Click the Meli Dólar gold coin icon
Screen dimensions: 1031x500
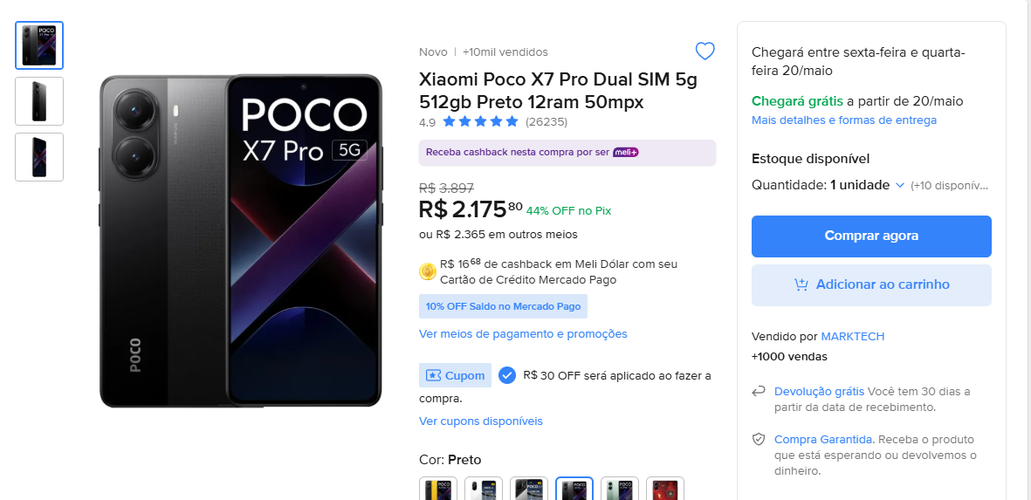427,271
